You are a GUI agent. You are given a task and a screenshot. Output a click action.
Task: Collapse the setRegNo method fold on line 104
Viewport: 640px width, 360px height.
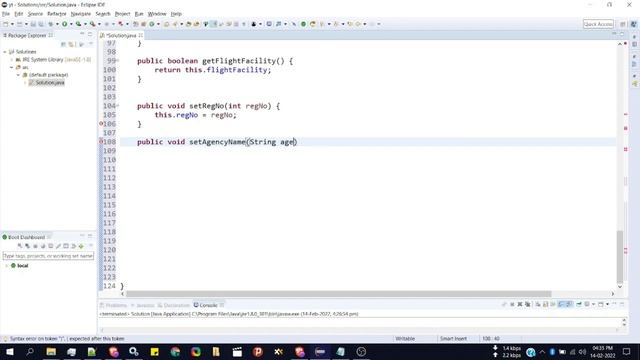coord(118,106)
